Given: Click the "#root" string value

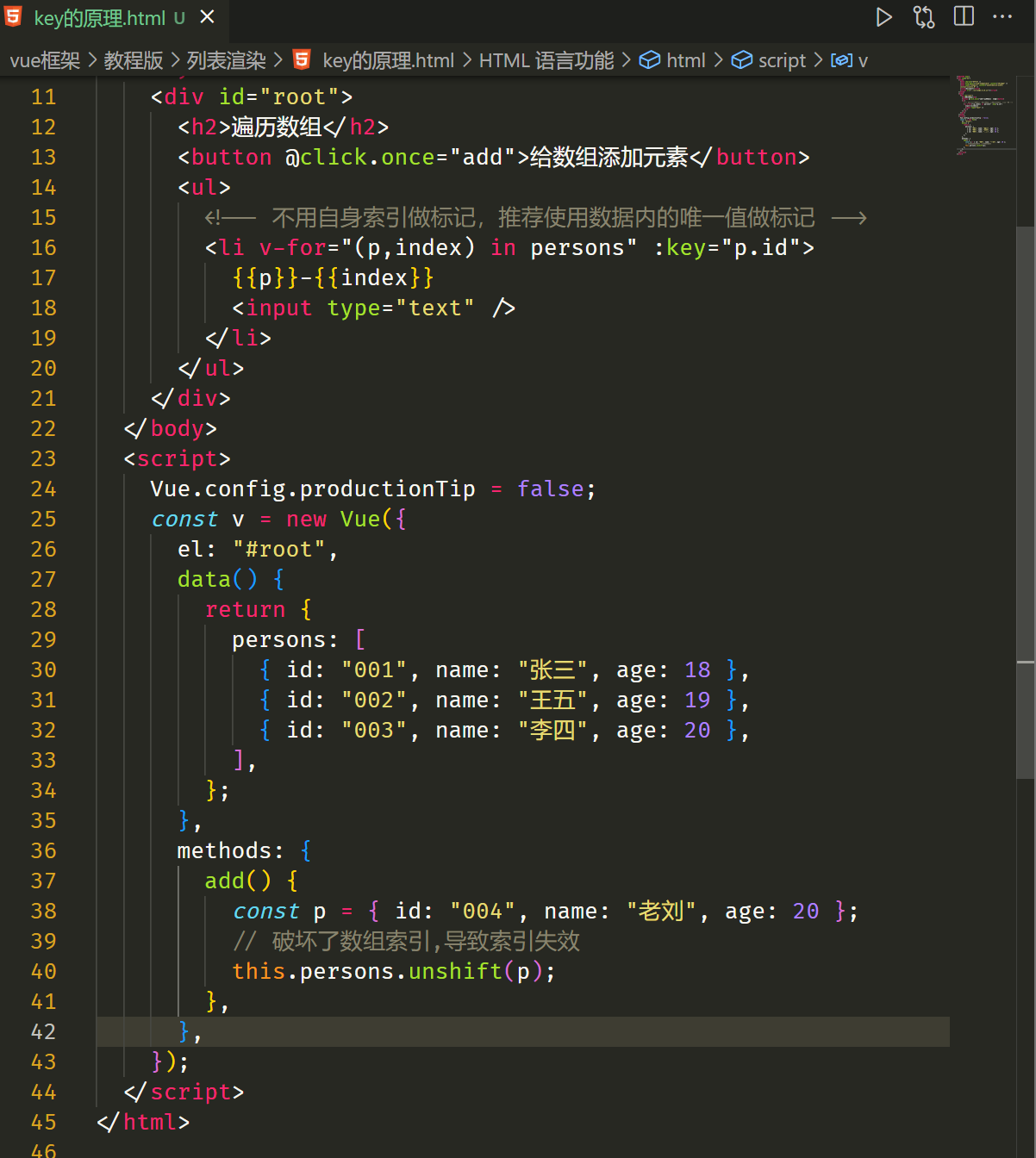Looking at the screenshot, I should click(278, 549).
